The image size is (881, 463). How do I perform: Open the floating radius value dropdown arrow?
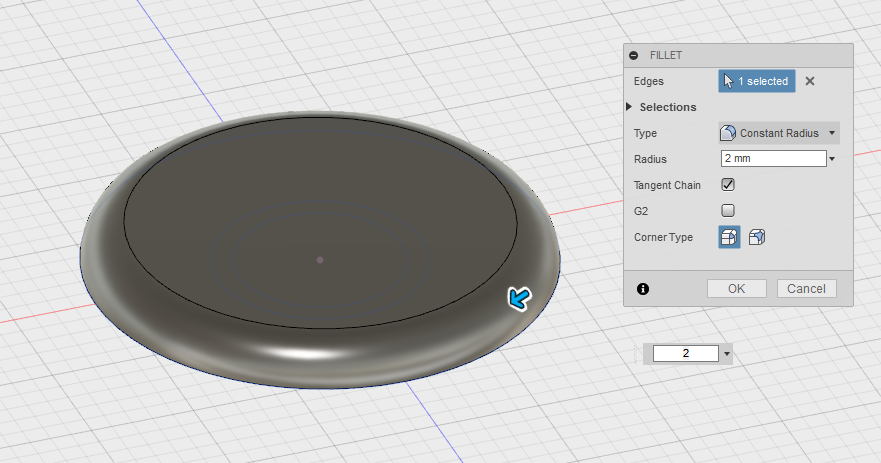click(x=726, y=354)
